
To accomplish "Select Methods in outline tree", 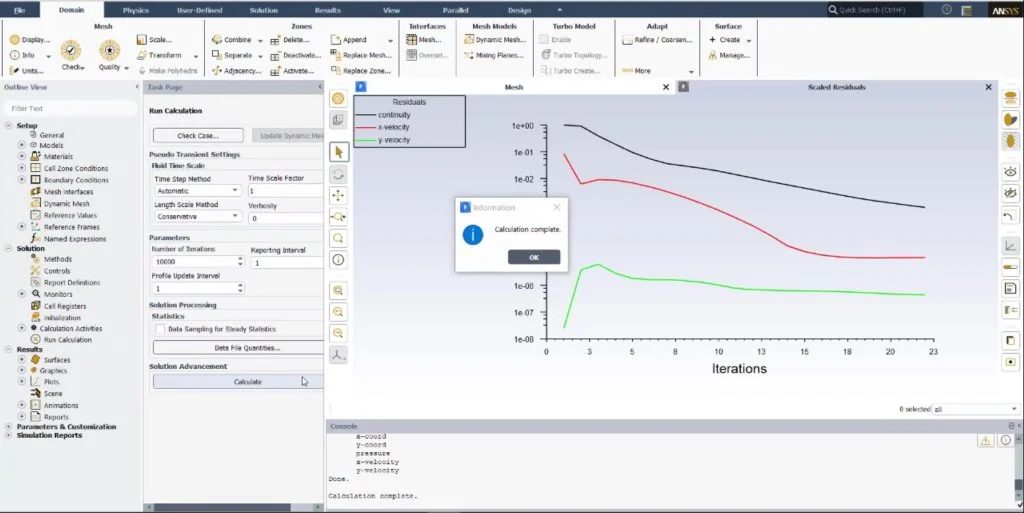I will 57,259.
